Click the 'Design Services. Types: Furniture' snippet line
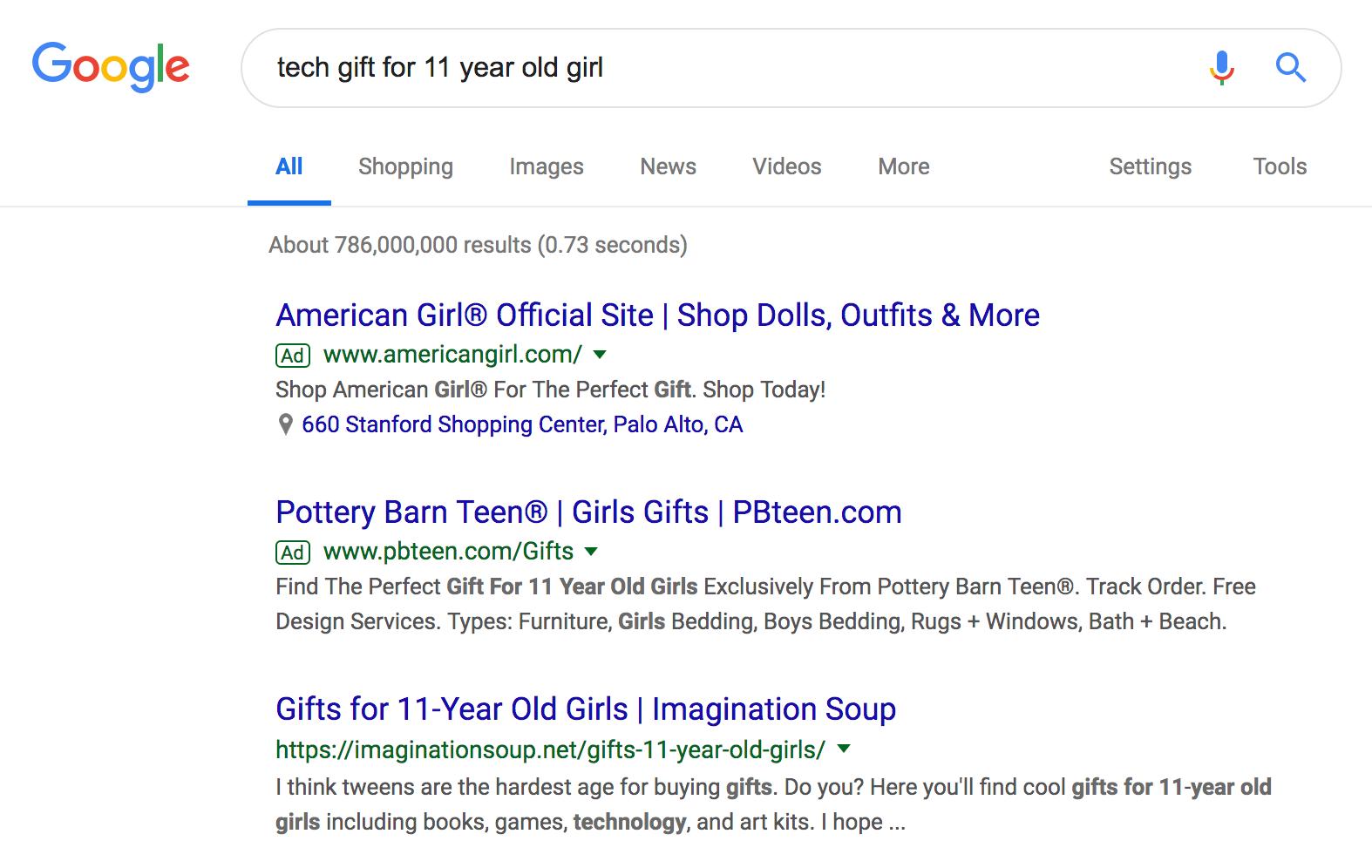 point(751,621)
